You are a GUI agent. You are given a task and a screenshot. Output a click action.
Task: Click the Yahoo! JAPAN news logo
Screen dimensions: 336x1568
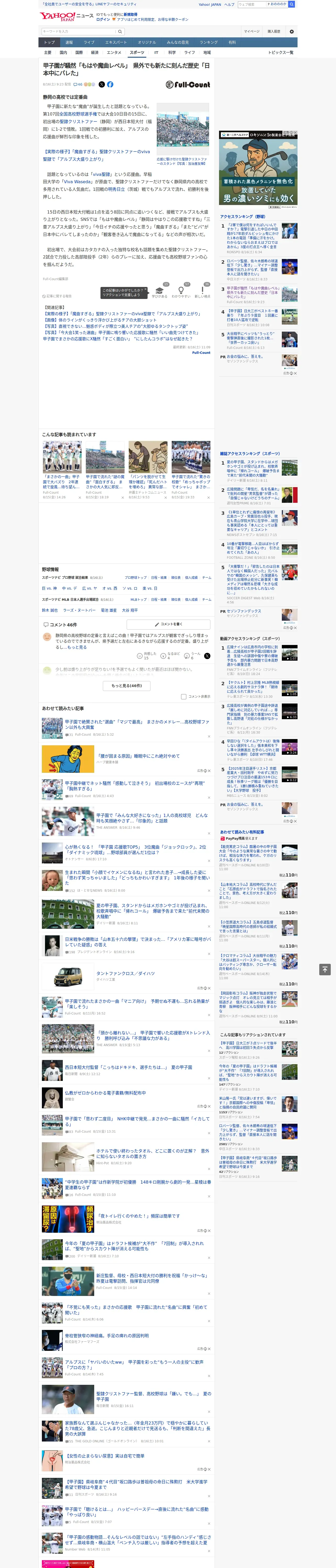pos(66,17)
